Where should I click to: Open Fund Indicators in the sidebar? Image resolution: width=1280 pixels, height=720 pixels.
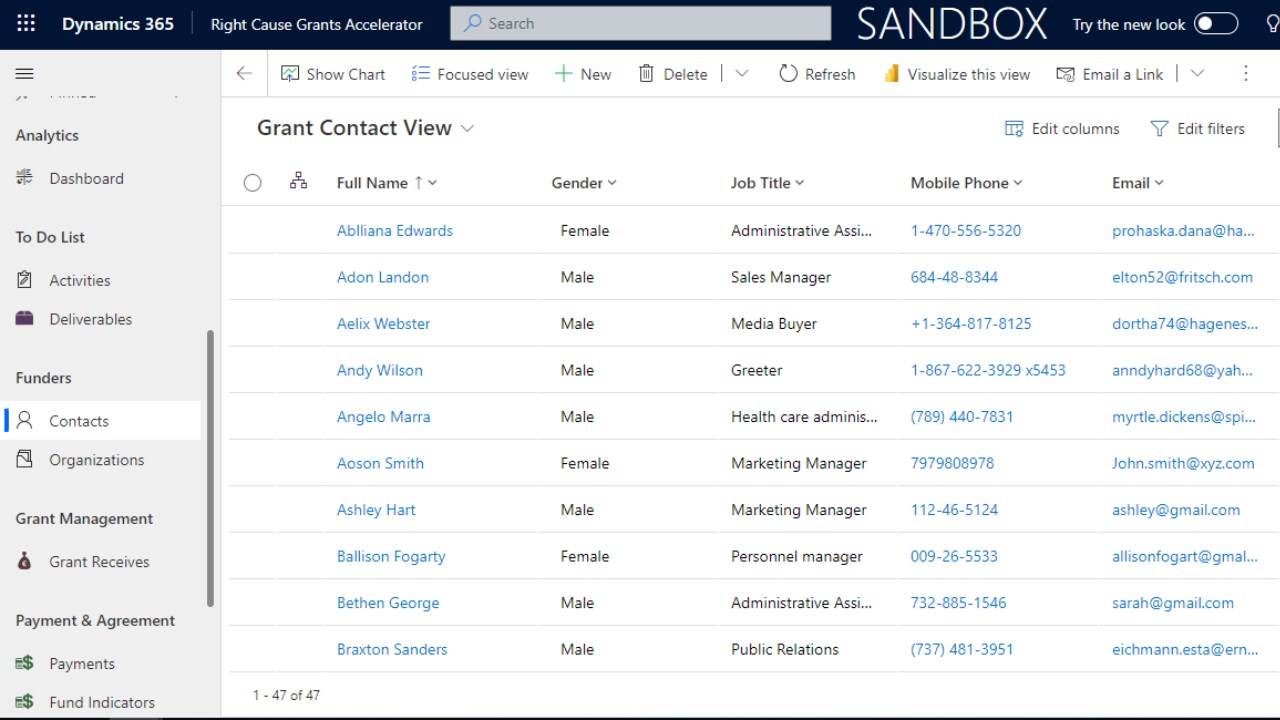pyautogui.click(x=102, y=702)
